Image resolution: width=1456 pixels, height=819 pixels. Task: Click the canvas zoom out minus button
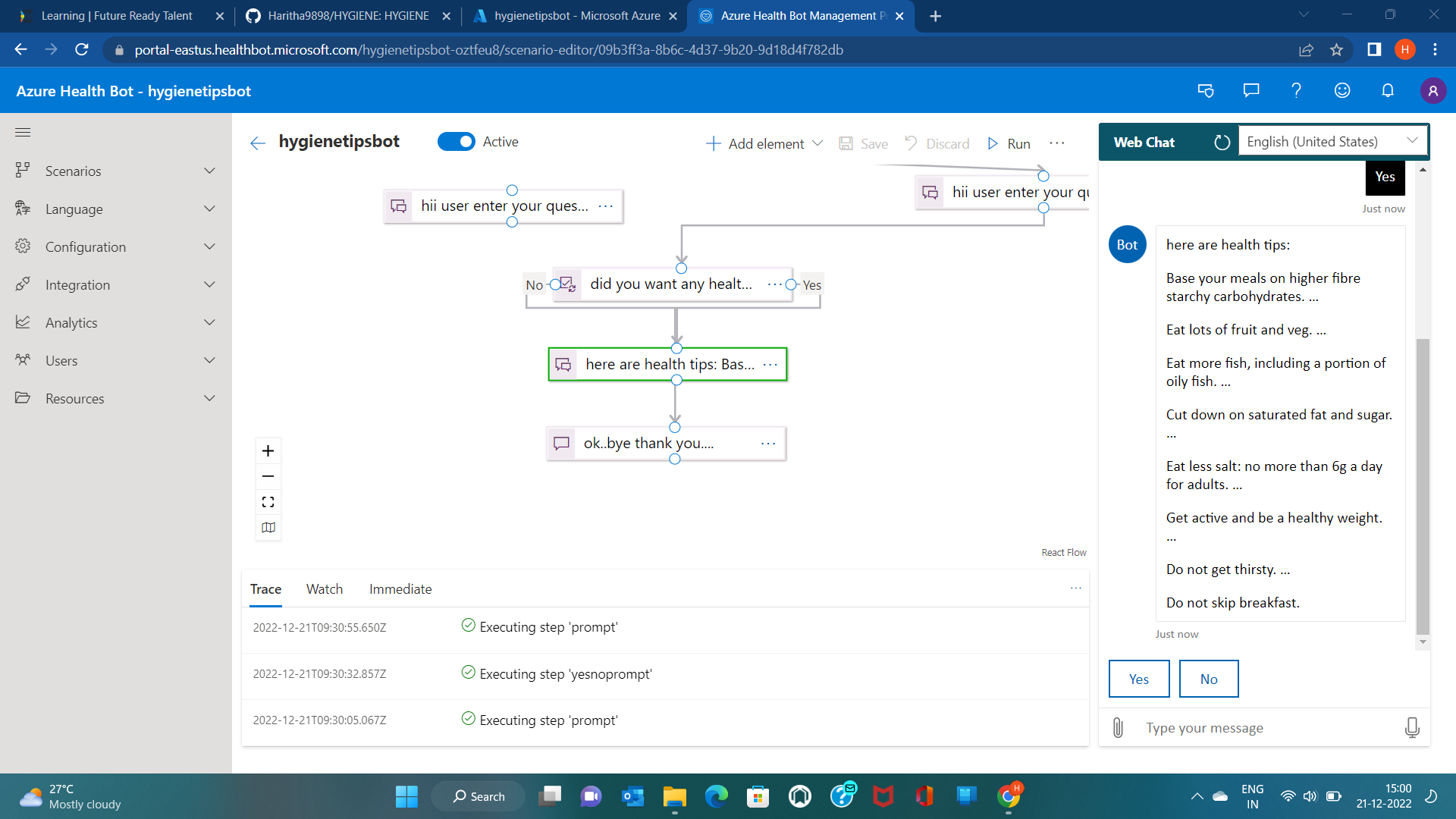268,476
